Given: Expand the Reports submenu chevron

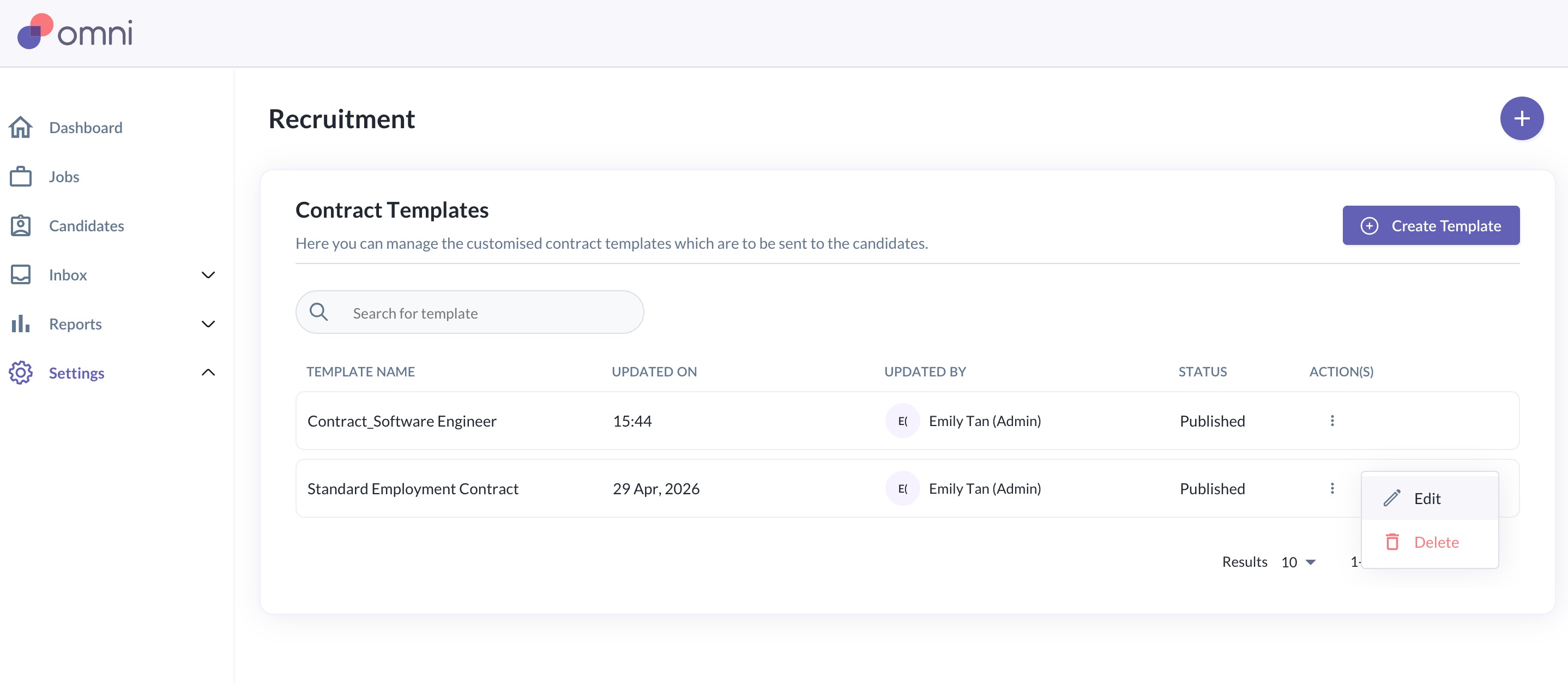Looking at the screenshot, I should pyautogui.click(x=208, y=323).
